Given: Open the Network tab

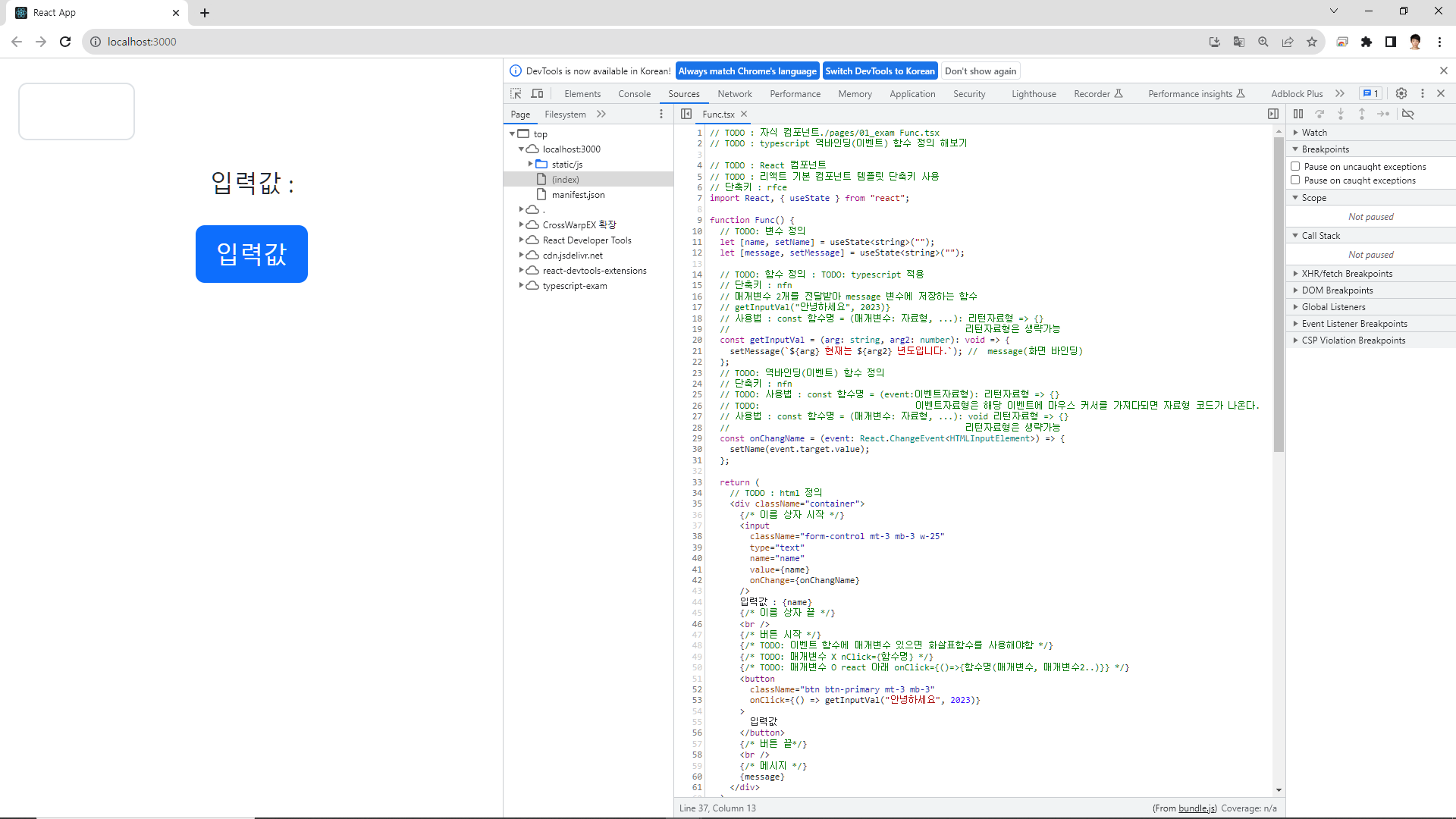Looking at the screenshot, I should (734, 94).
